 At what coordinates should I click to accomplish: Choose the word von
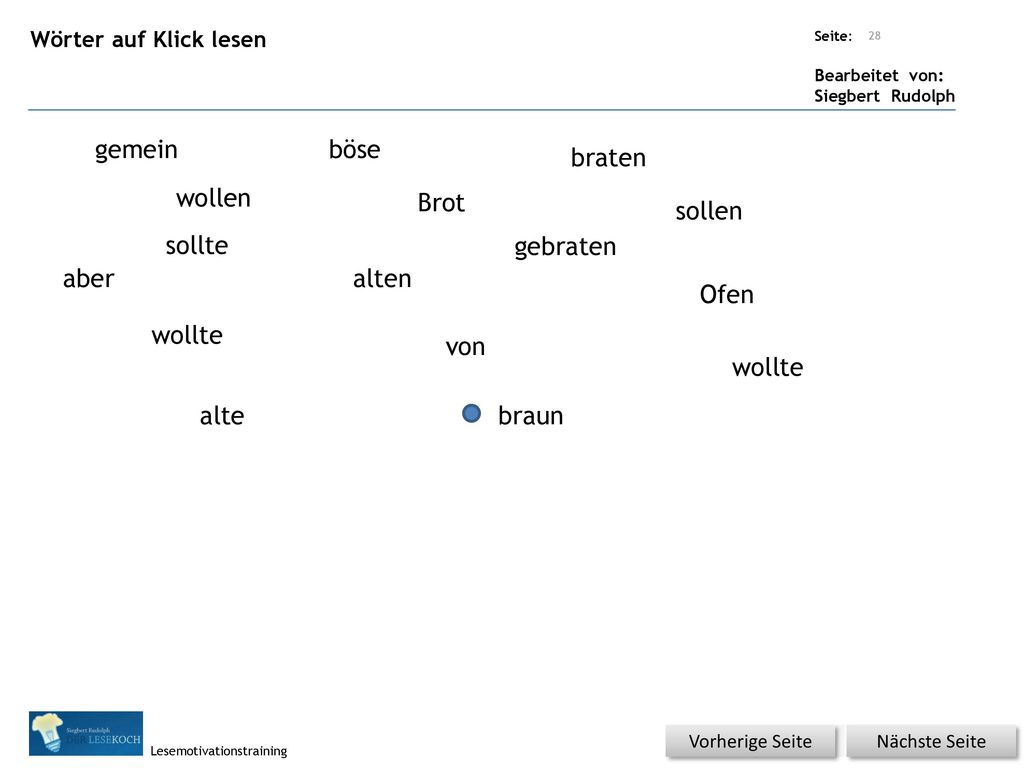[x=465, y=347]
